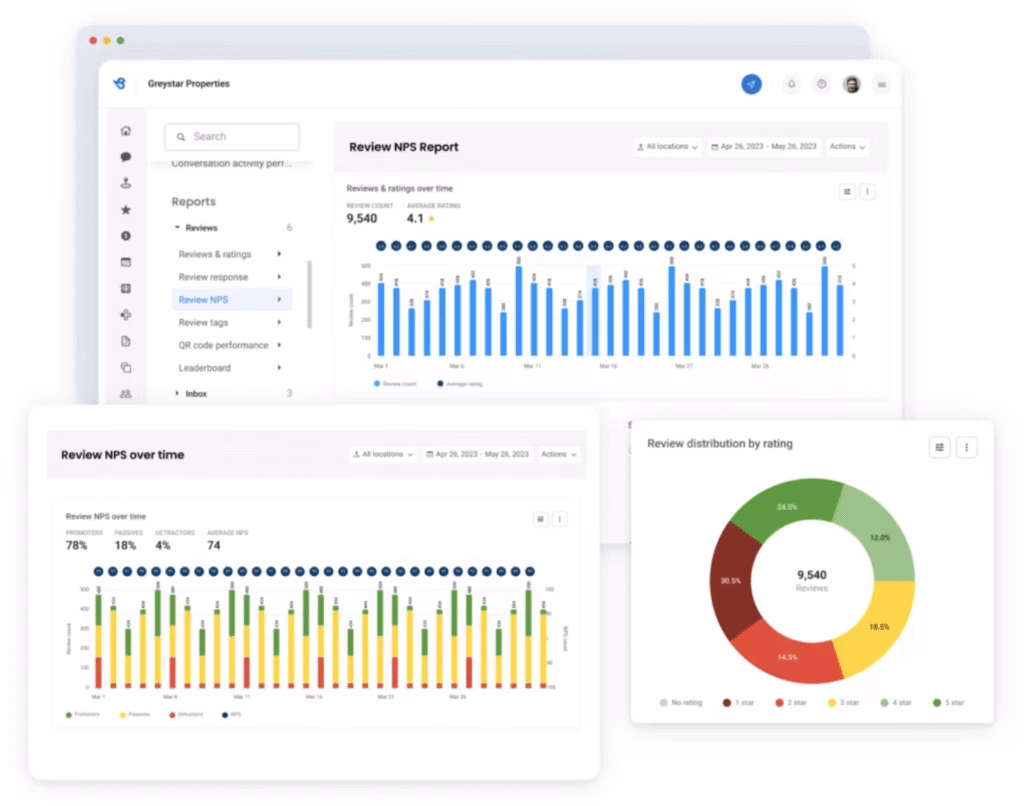Open the help question mark icon
The width and height of the screenshot is (1024, 806).
(821, 85)
